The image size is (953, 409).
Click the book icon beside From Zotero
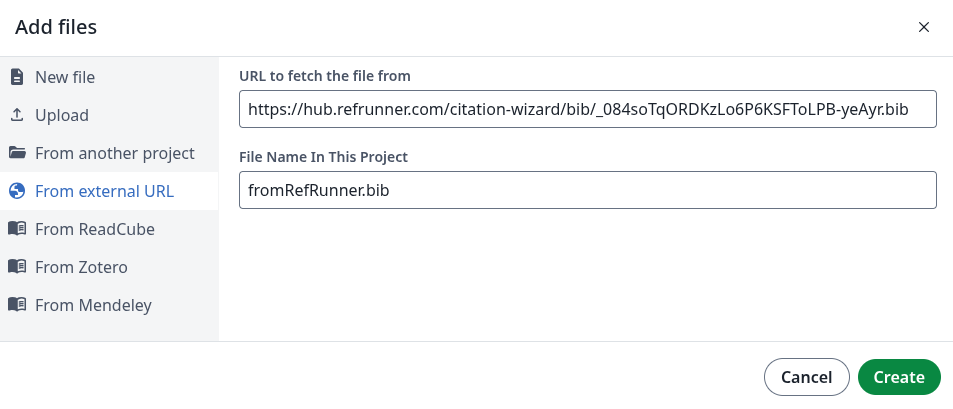pos(17,267)
